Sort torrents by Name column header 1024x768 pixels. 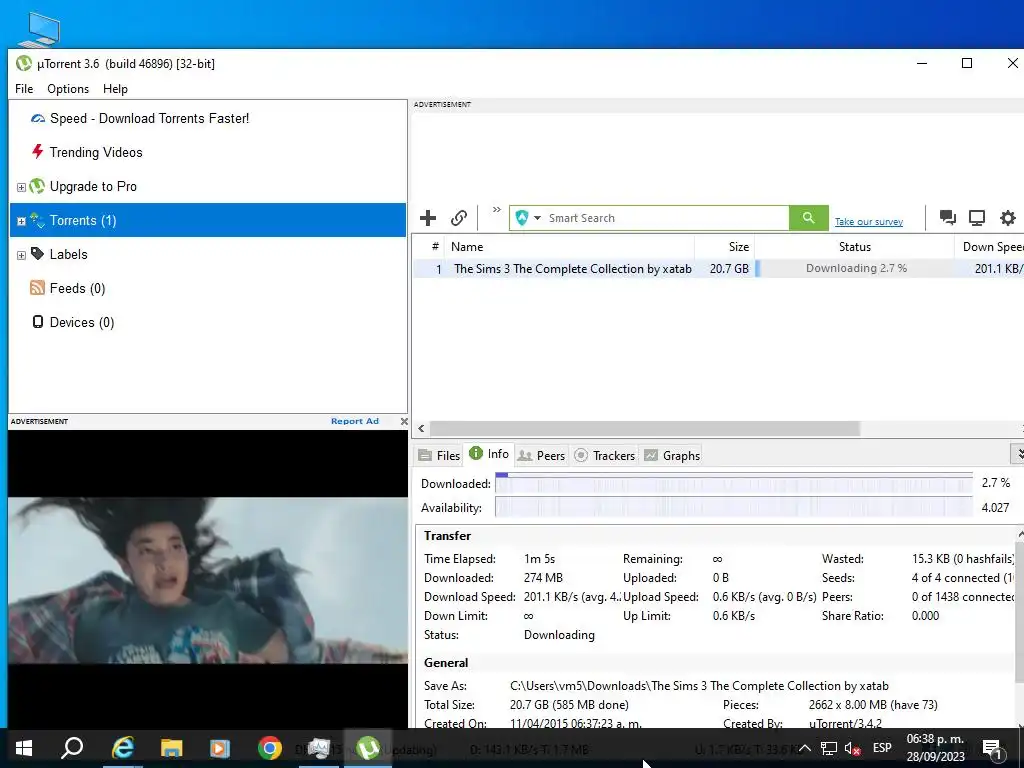click(x=569, y=246)
